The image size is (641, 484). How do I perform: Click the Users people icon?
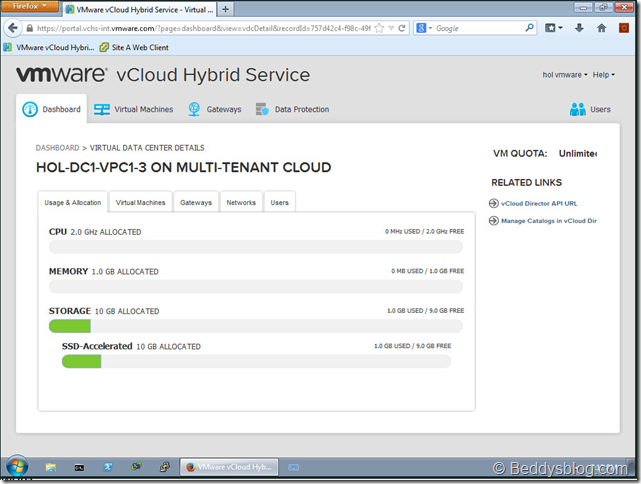578,109
